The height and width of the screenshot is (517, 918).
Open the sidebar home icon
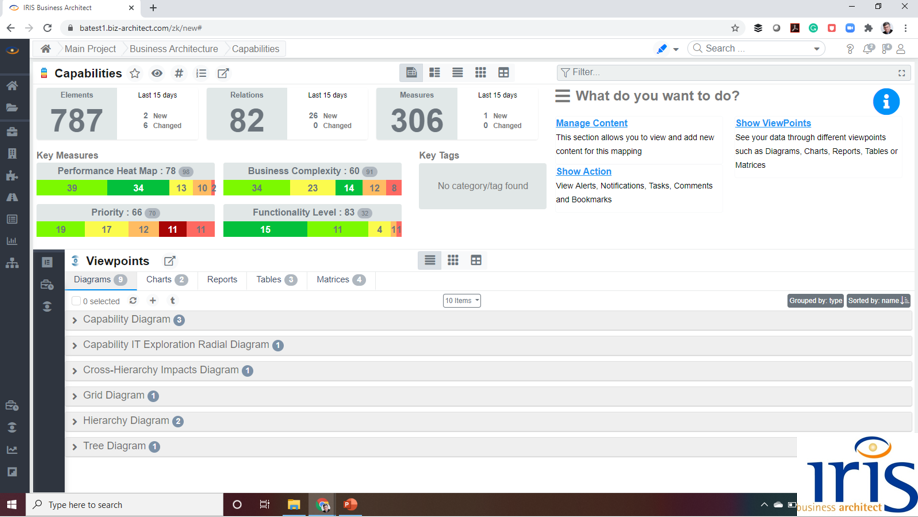click(x=12, y=85)
